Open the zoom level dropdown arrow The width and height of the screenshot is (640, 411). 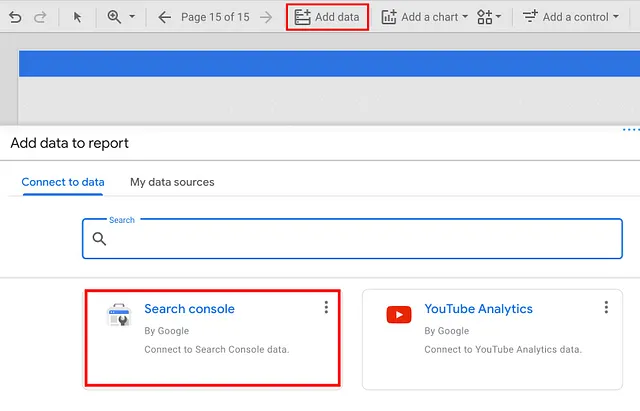click(132, 17)
